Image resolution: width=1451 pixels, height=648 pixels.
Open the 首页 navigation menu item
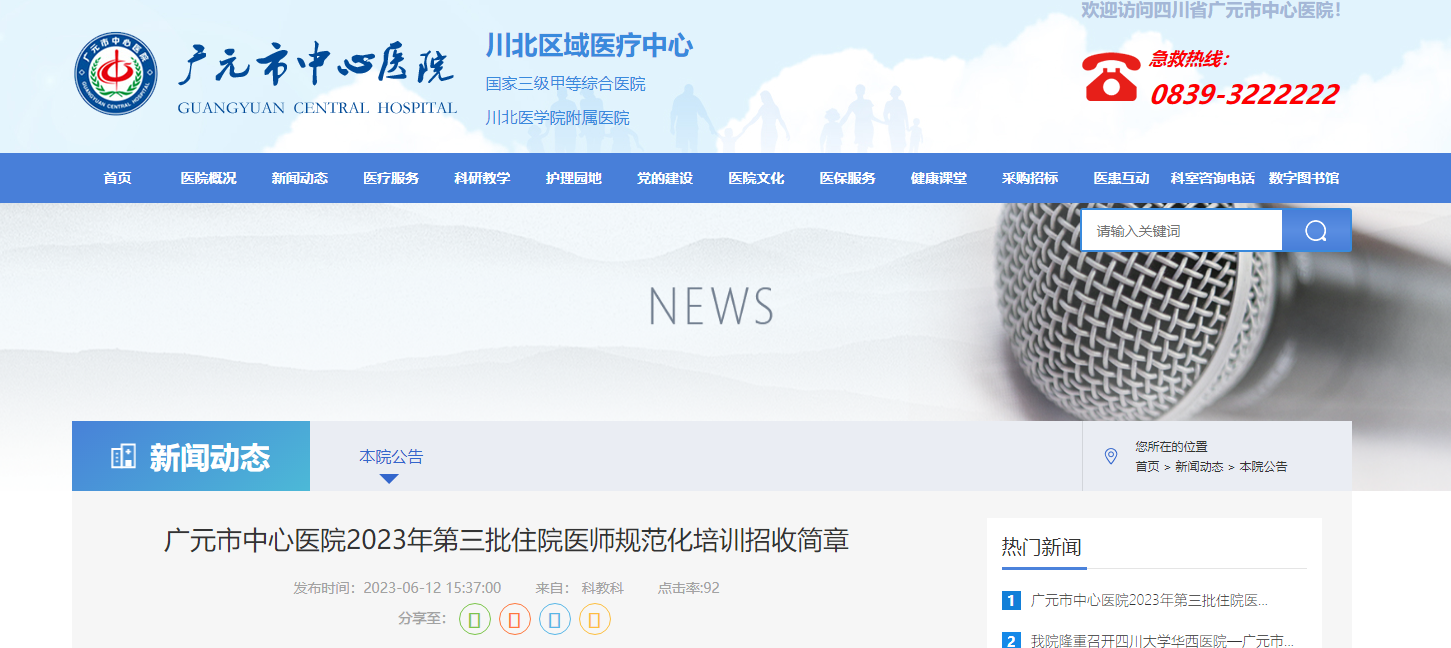[x=117, y=178]
